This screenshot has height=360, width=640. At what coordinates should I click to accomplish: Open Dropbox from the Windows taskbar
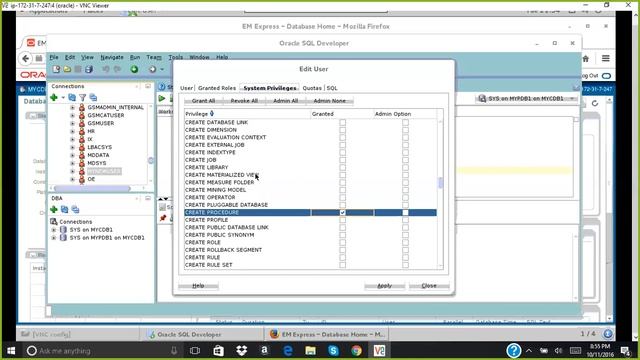[242, 351]
